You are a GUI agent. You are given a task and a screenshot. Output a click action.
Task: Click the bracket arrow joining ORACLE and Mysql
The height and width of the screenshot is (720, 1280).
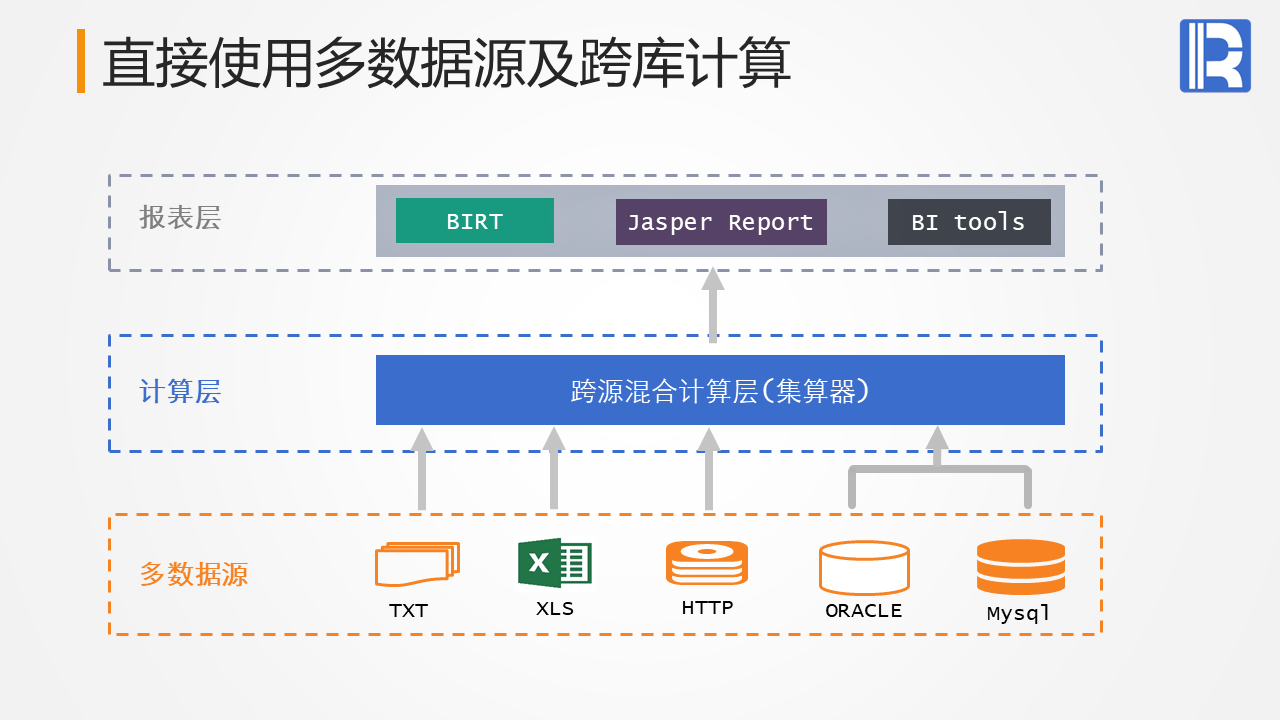(938, 468)
